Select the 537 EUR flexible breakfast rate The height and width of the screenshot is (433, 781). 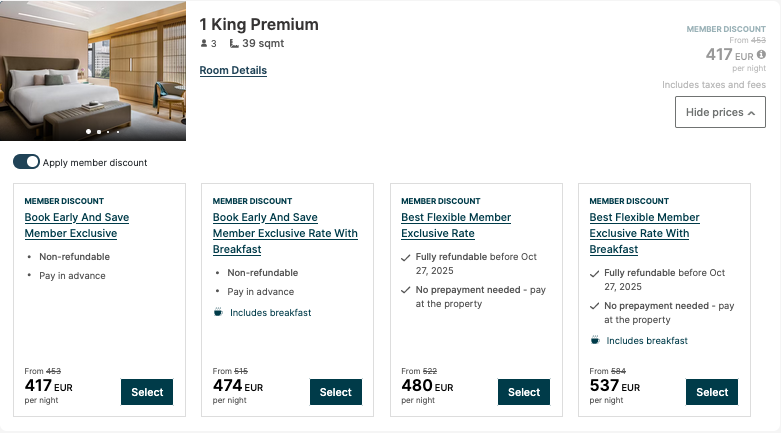coord(712,392)
